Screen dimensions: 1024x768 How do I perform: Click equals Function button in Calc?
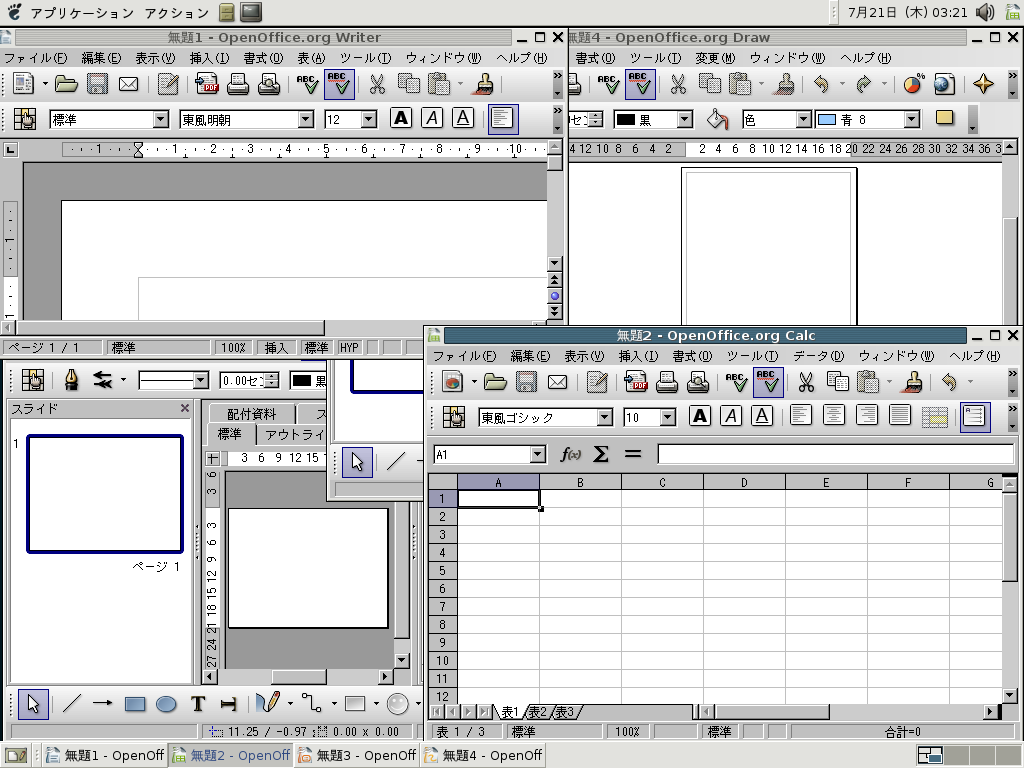coord(632,454)
